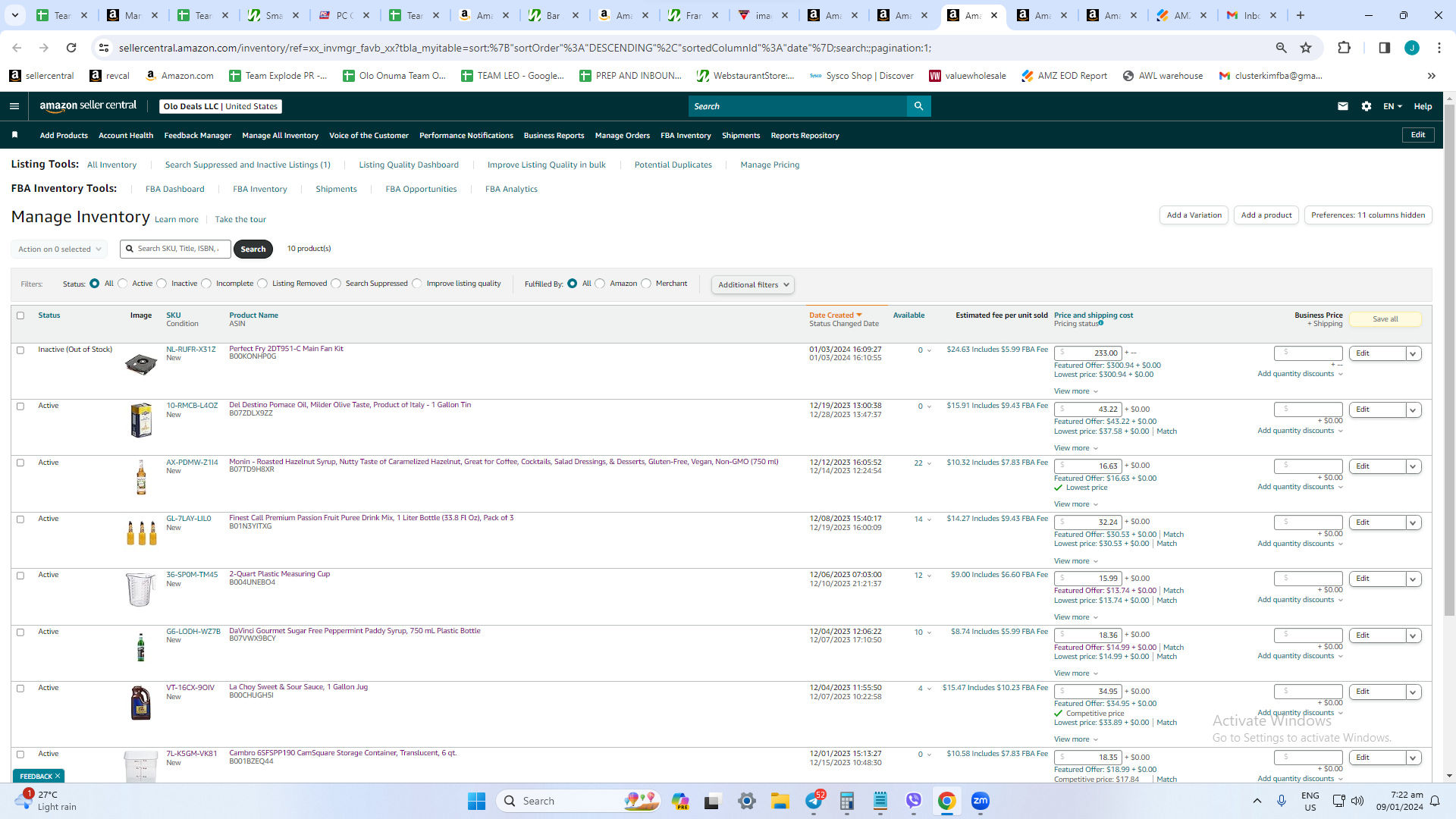Open the Listing Quality Dashboard link

[409, 165]
